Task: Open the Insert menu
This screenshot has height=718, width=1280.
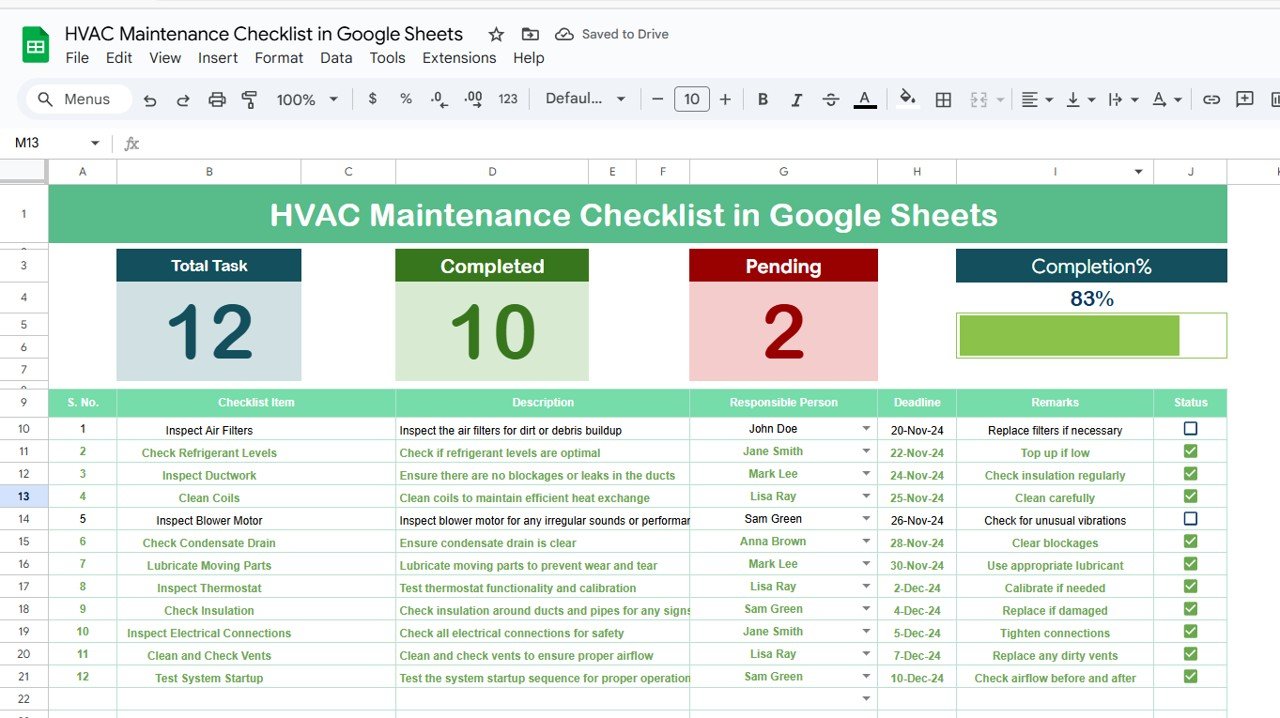Action: 218,58
